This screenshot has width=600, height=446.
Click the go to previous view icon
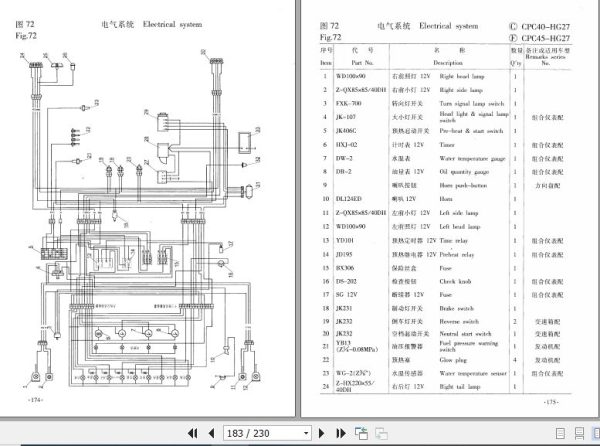tap(361, 433)
